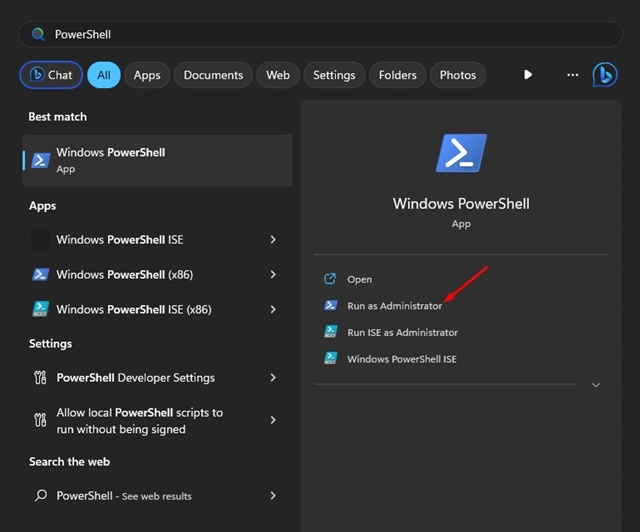Launch Windows PowerShell ISE from the details pane
This screenshot has height=532, width=640.
point(402,359)
